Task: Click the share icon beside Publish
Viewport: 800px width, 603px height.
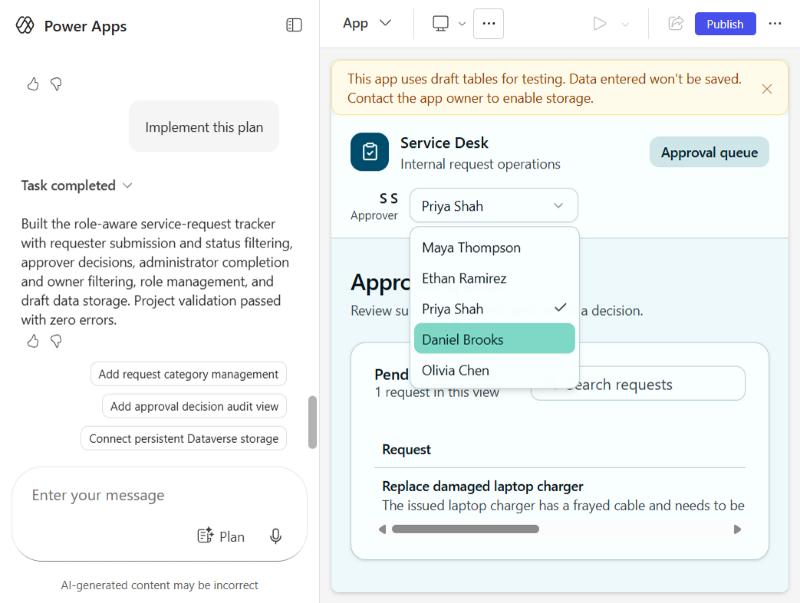Action: point(676,23)
